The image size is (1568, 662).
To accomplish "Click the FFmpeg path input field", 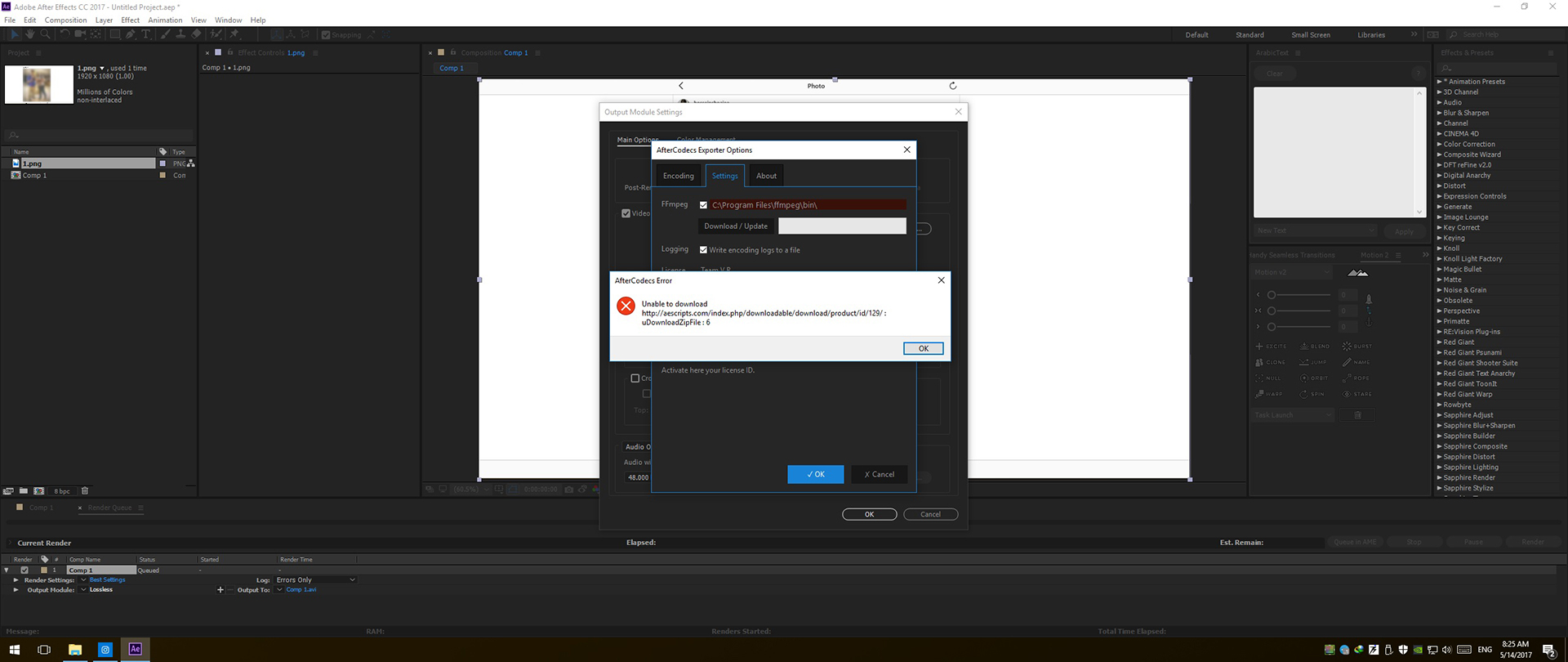I will [x=808, y=205].
